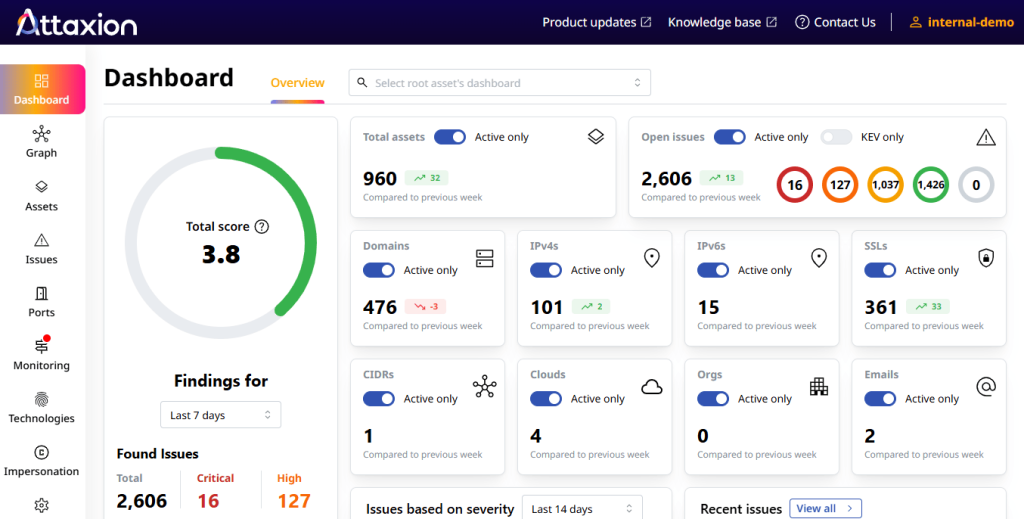The height and width of the screenshot is (519, 1024).
Task: Toggle Active only for Clouds
Action: click(x=546, y=399)
